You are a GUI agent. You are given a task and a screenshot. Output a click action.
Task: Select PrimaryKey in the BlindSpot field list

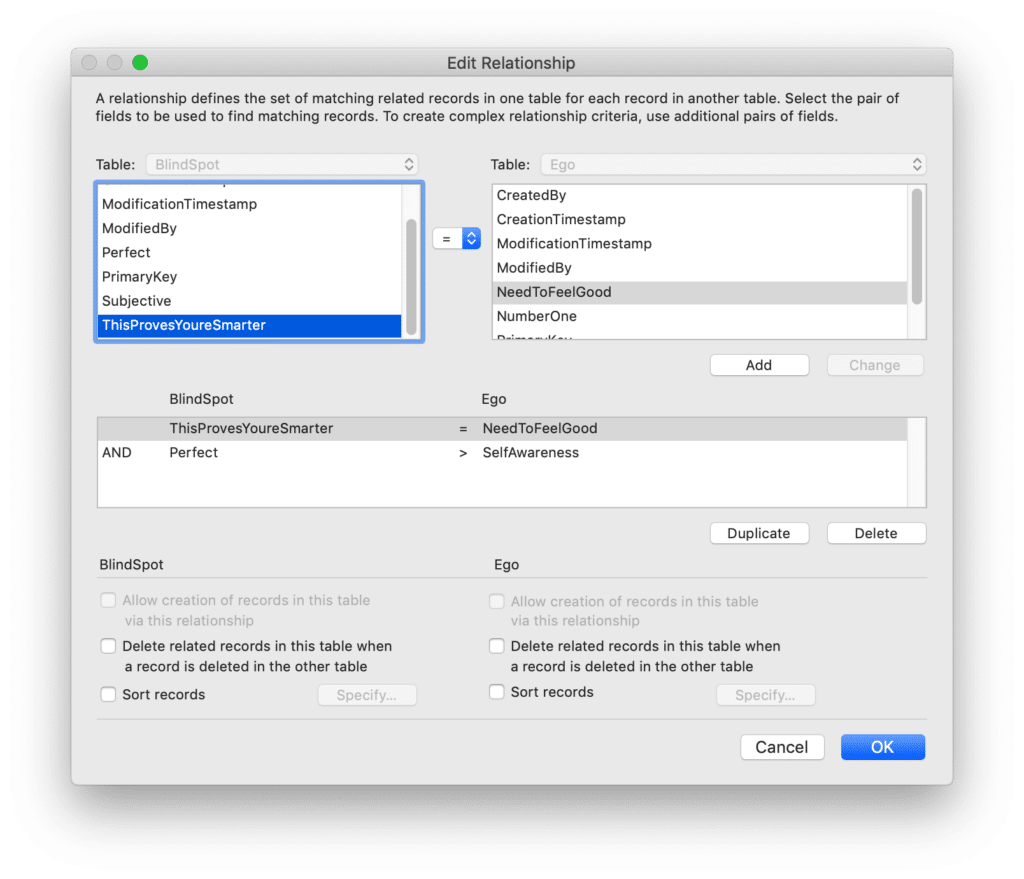point(249,276)
